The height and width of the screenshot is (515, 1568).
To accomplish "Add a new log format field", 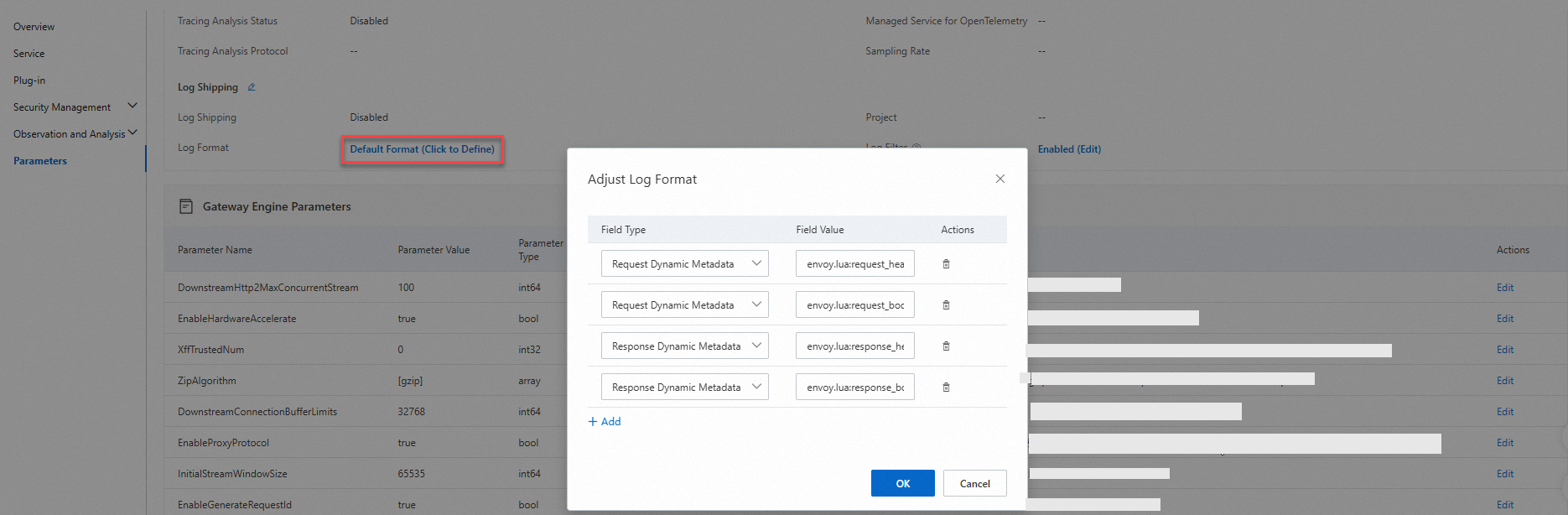I will pos(605,422).
